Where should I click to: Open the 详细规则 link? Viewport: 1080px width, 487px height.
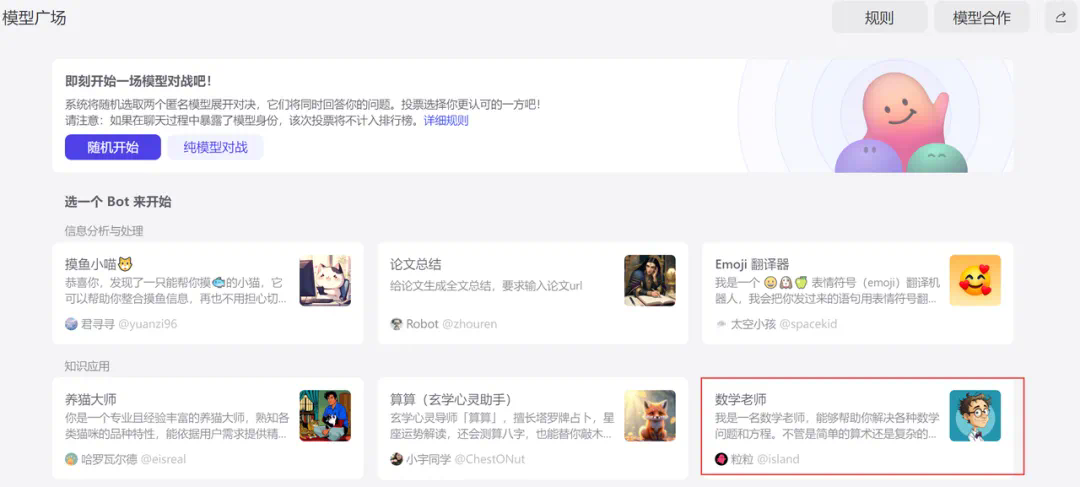pos(446,121)
